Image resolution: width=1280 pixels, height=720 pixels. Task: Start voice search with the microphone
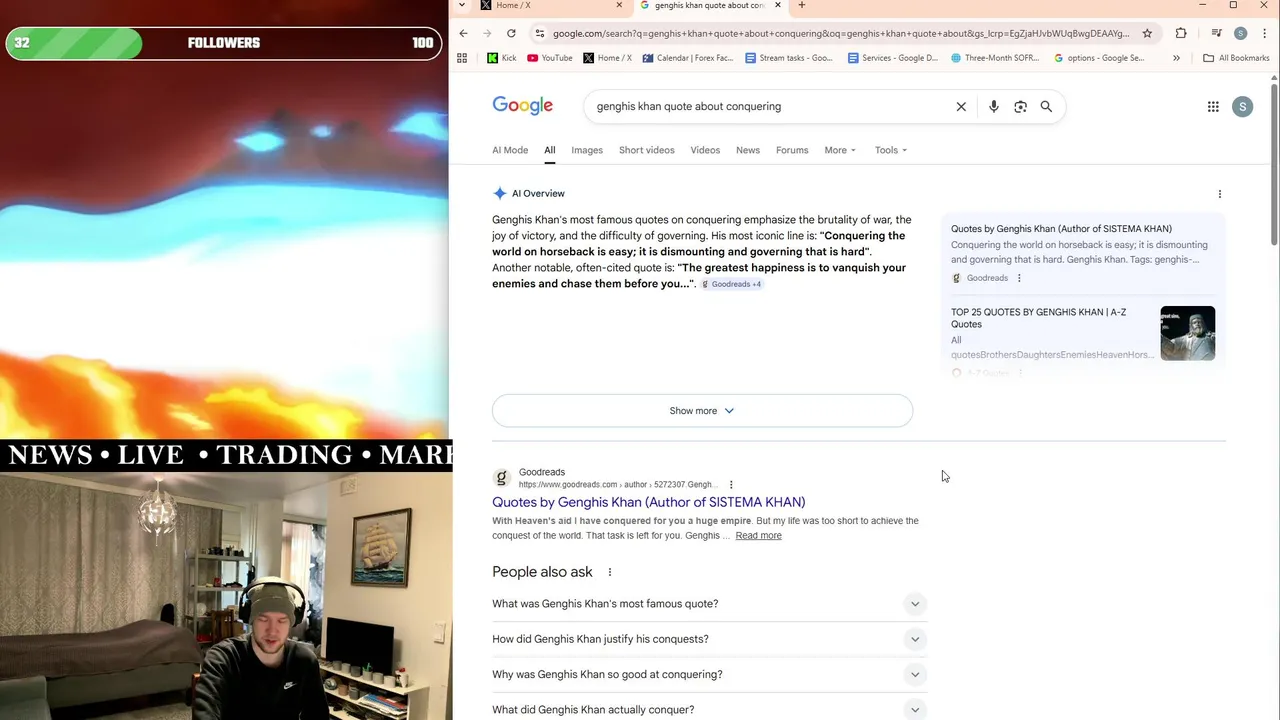pyautogui.click(x=993, y=106)
